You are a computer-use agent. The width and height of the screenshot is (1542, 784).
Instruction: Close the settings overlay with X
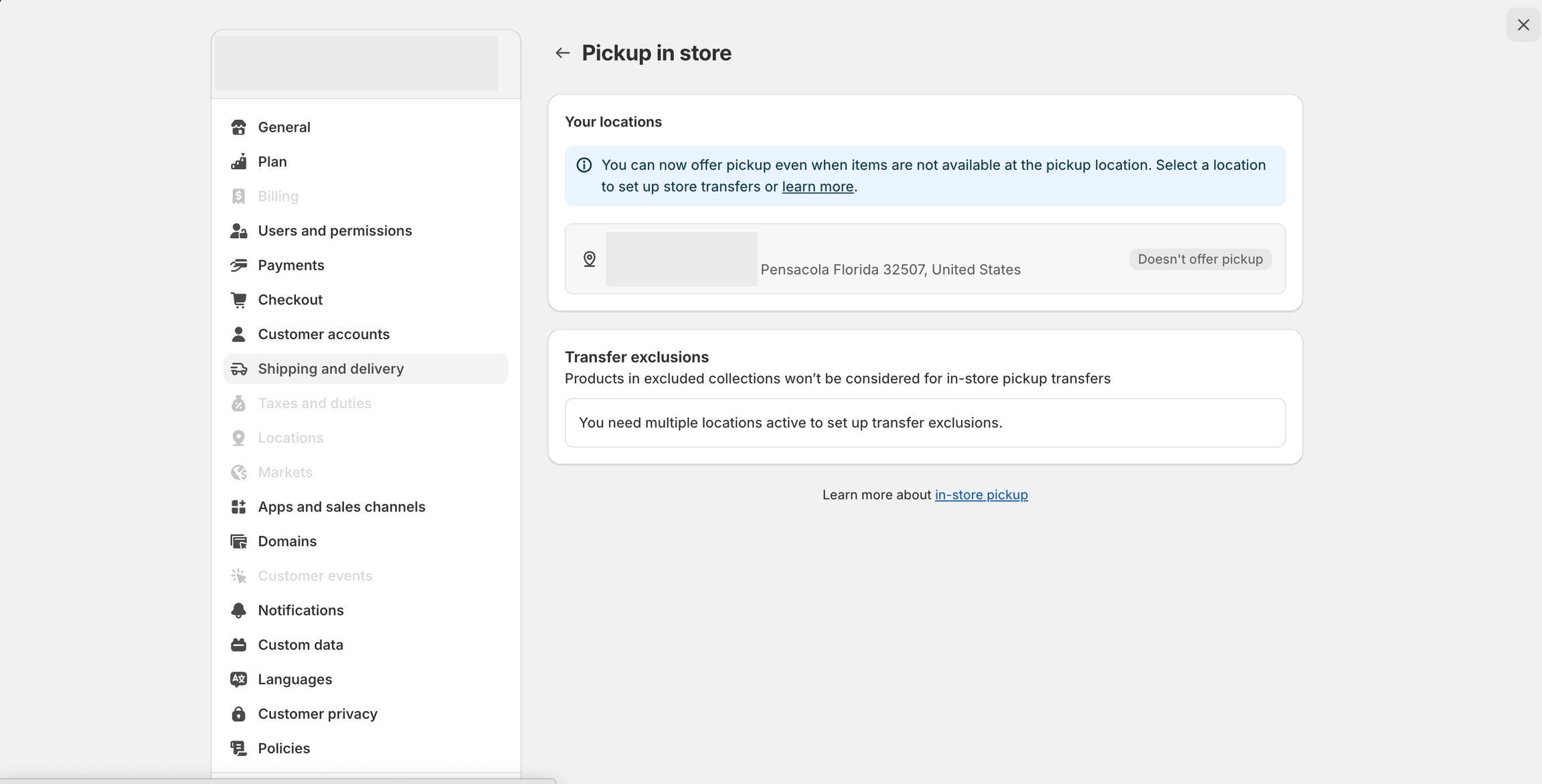click(x=1523, y=25)
